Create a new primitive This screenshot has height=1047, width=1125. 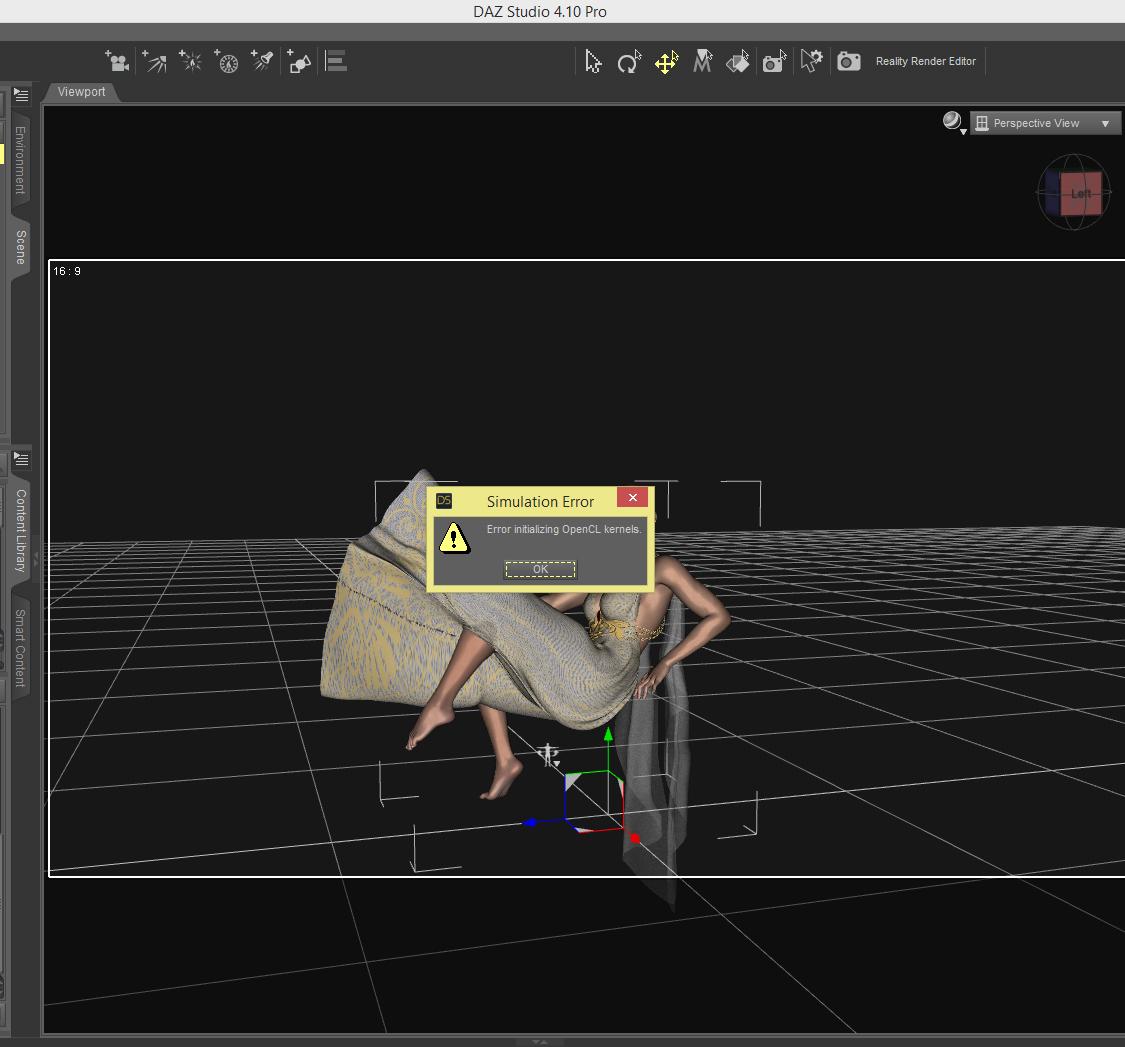pyautogui.click(x=299, y=61)
